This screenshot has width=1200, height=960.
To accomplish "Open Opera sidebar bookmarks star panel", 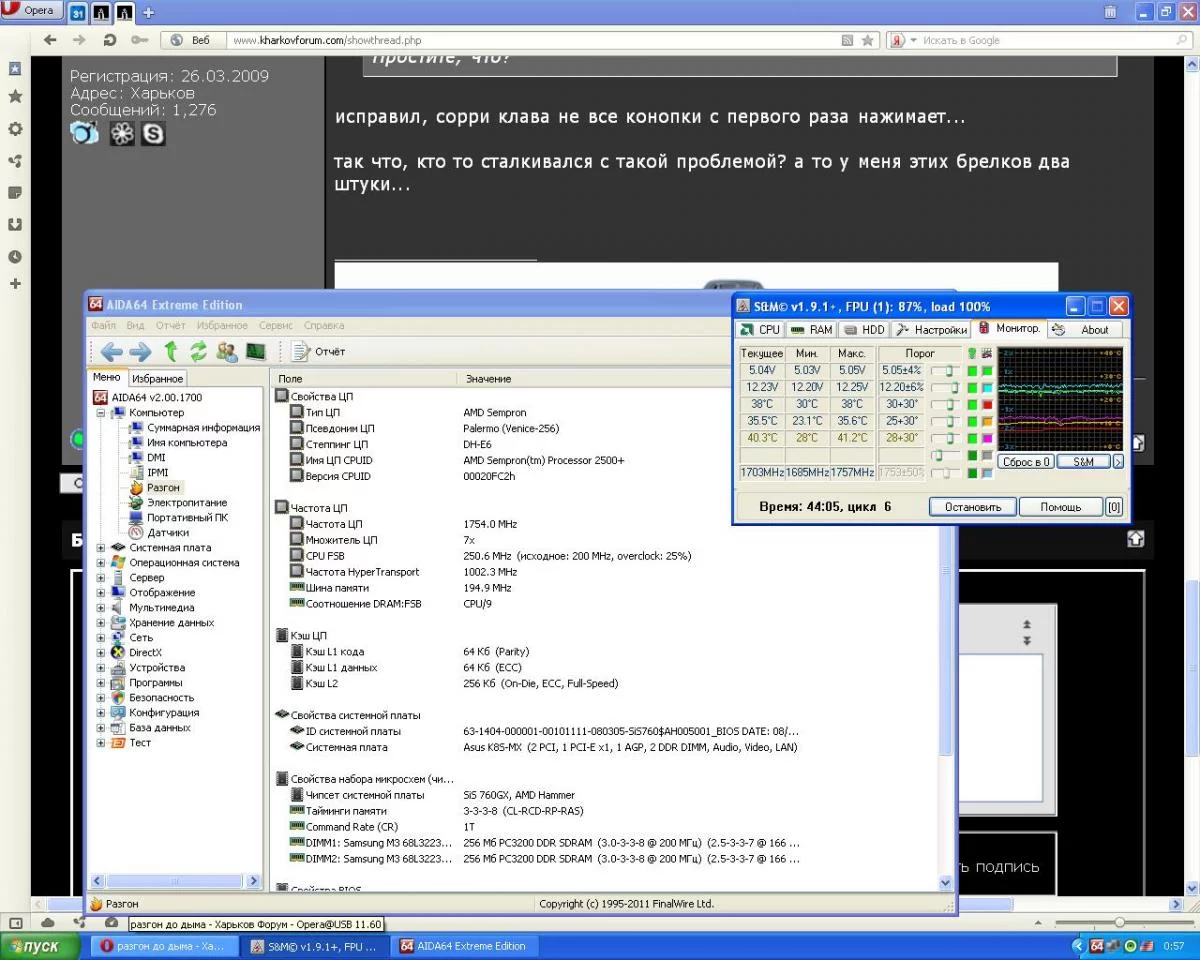I will [15, 97].
